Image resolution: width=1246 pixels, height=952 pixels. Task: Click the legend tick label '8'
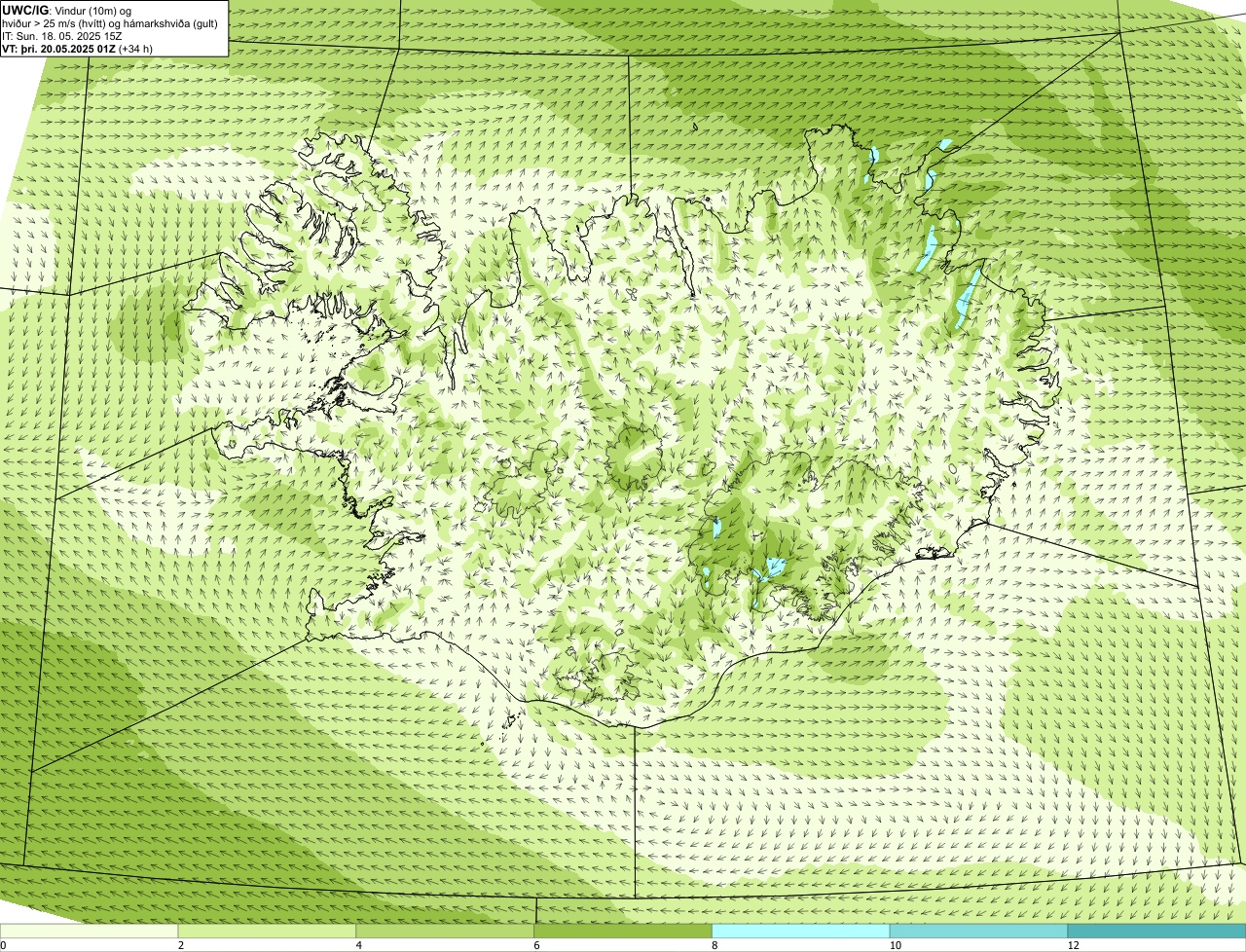point(714,945)
